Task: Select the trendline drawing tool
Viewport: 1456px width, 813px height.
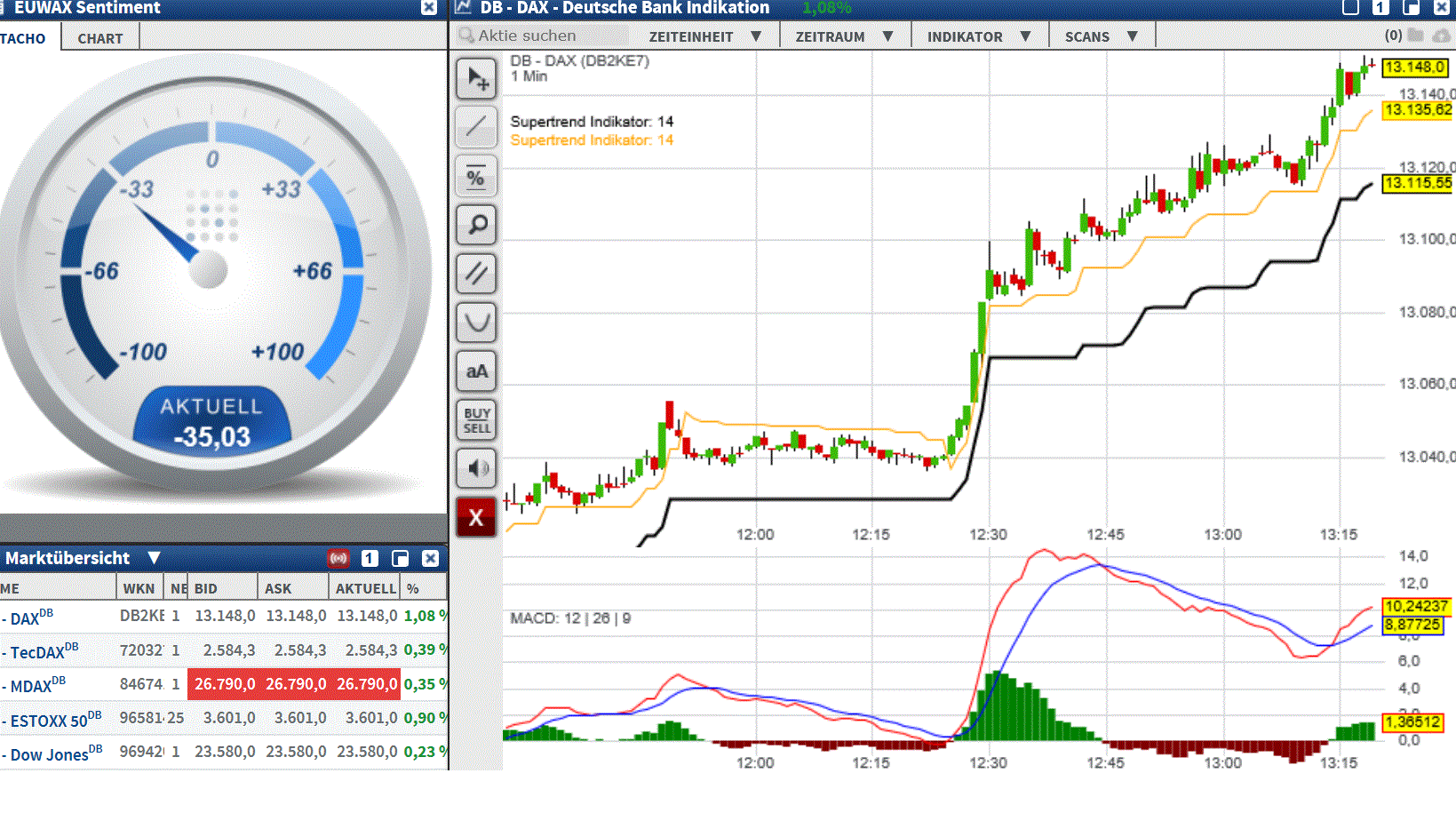Action: pos(476,127)
